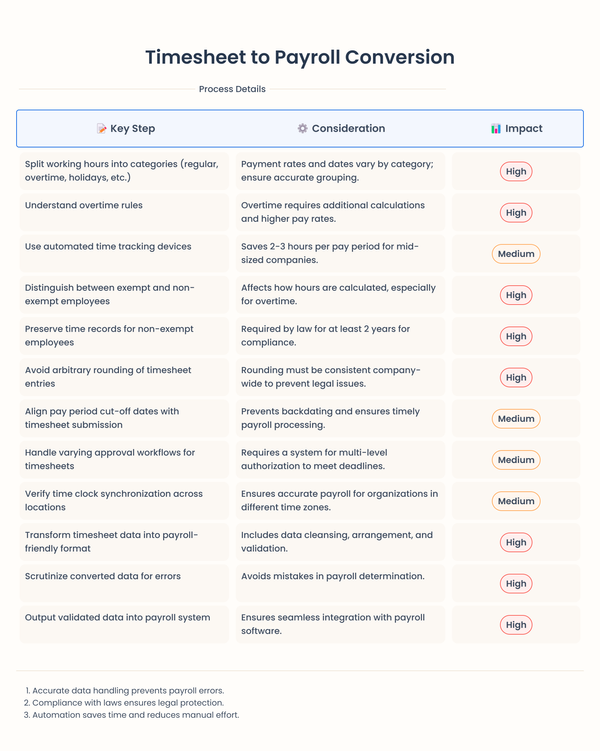Click Medium badge for pay period cut-off
The height and width of the screenshot is (751, 600).
[516, 419]
